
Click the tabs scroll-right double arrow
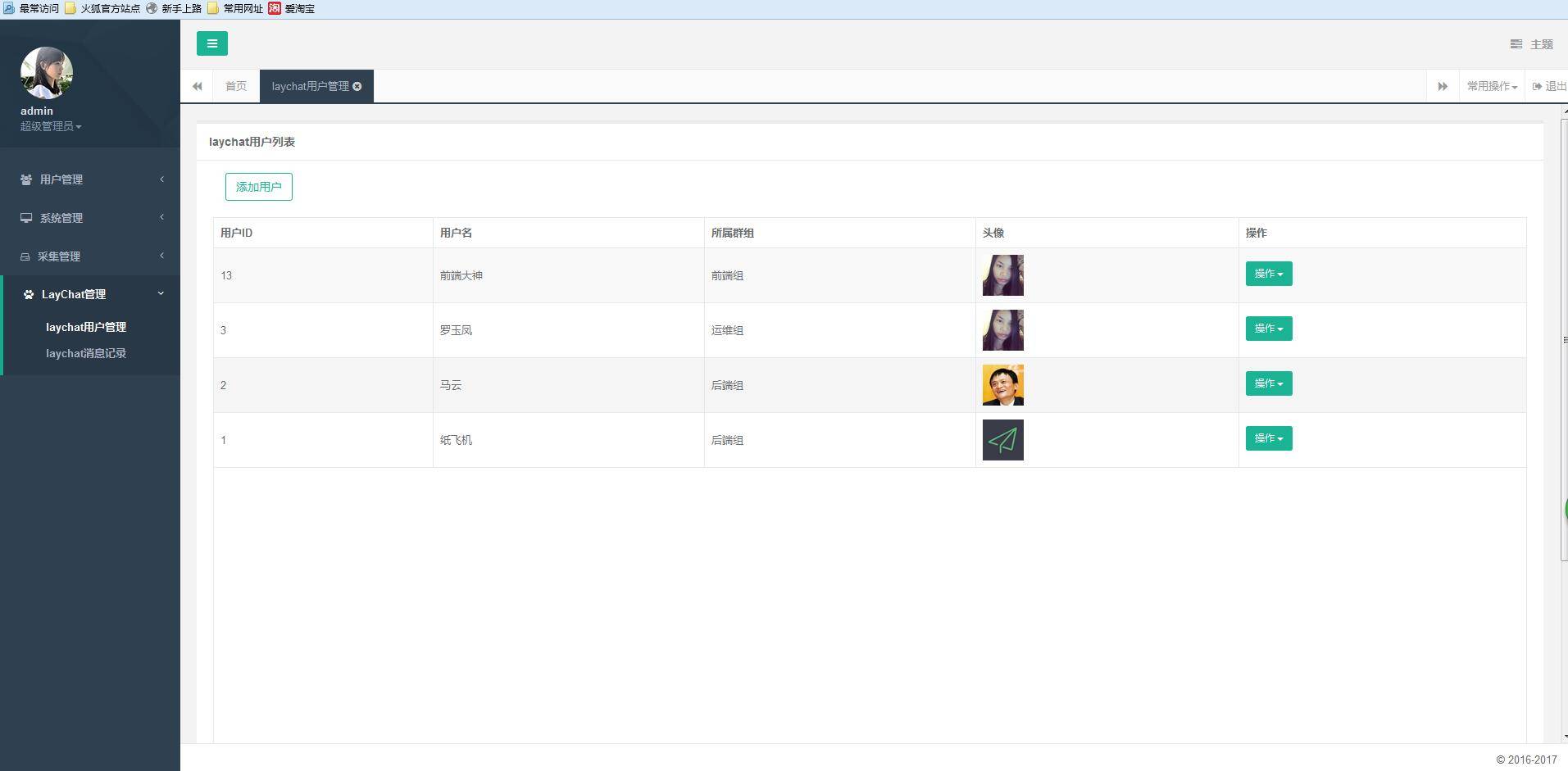click(1443, 86)
